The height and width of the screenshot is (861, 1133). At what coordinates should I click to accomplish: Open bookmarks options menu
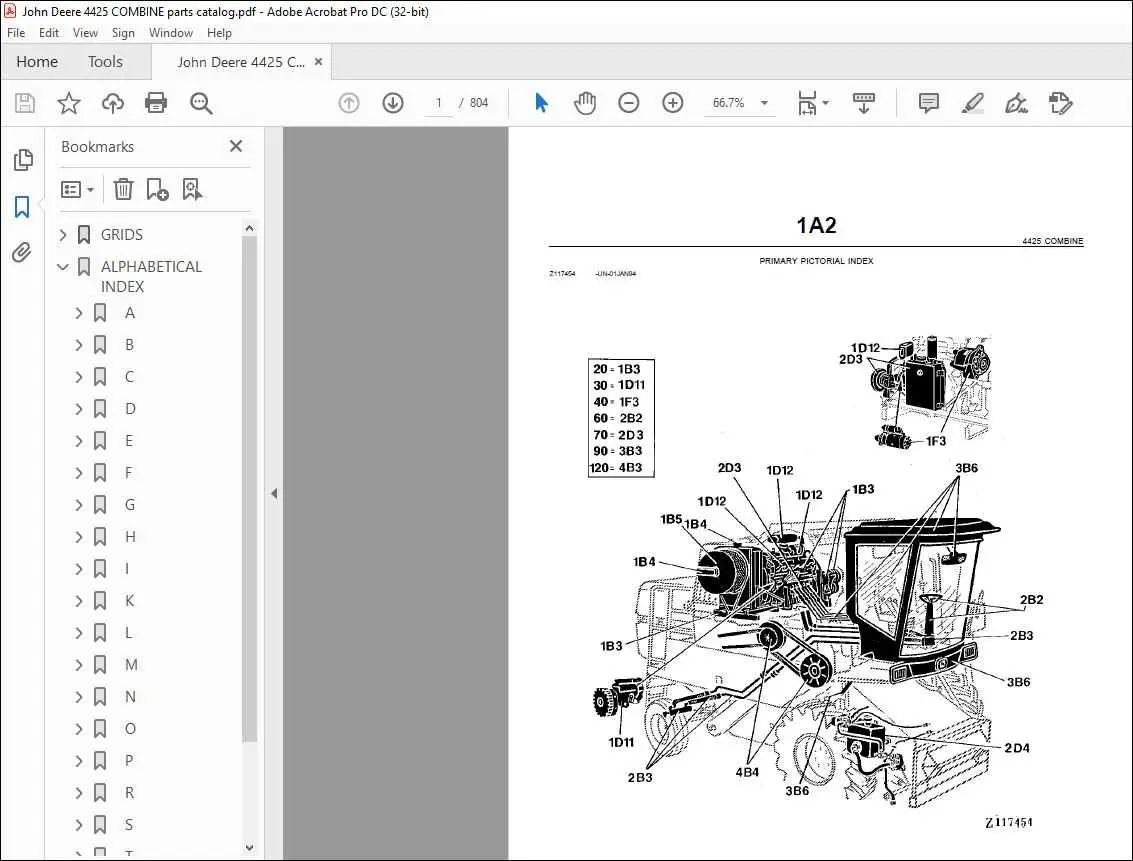[x=77, y=189]
